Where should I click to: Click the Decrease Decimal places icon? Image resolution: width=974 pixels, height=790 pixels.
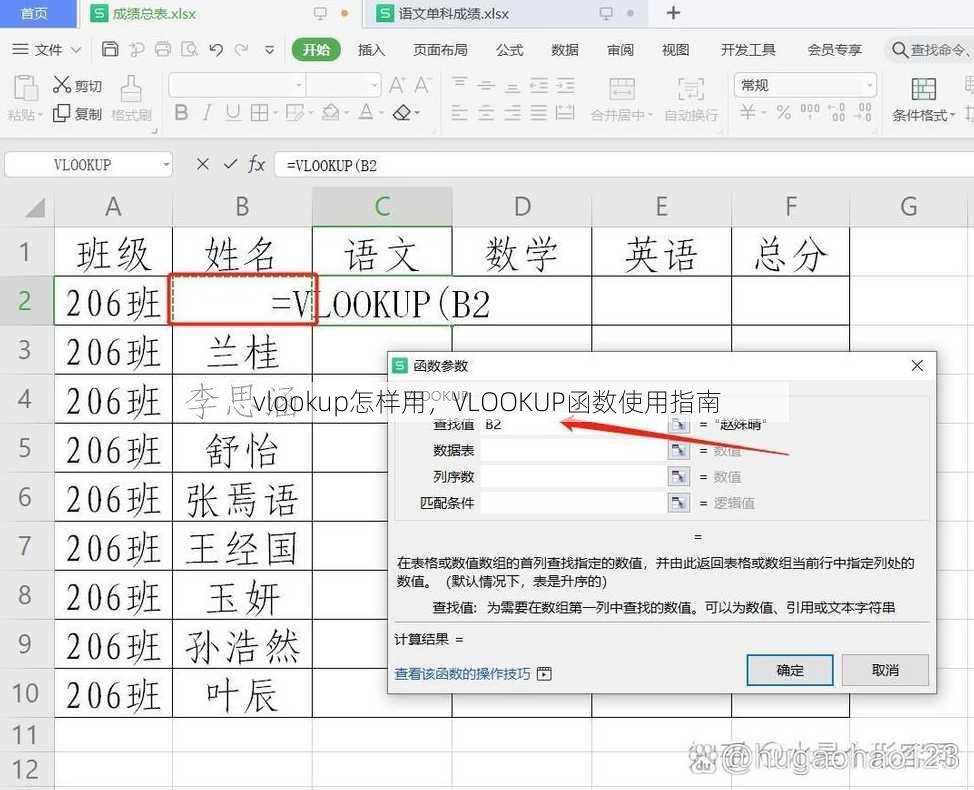point(864,112)
